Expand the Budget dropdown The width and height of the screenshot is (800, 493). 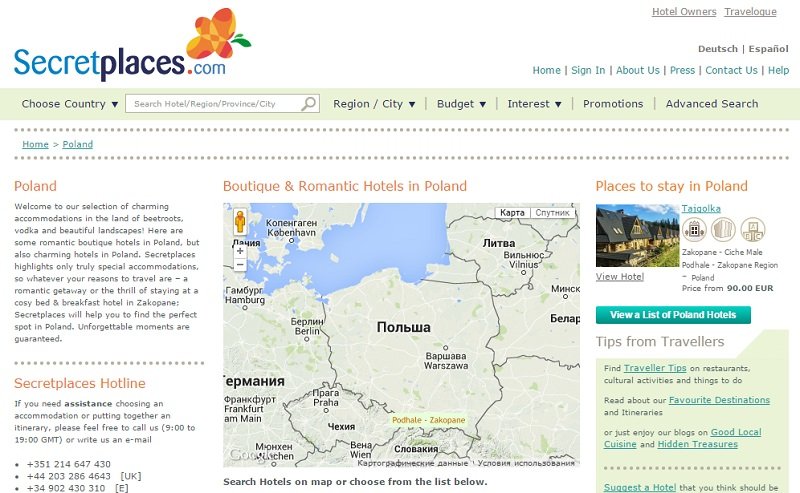[461, 104]
